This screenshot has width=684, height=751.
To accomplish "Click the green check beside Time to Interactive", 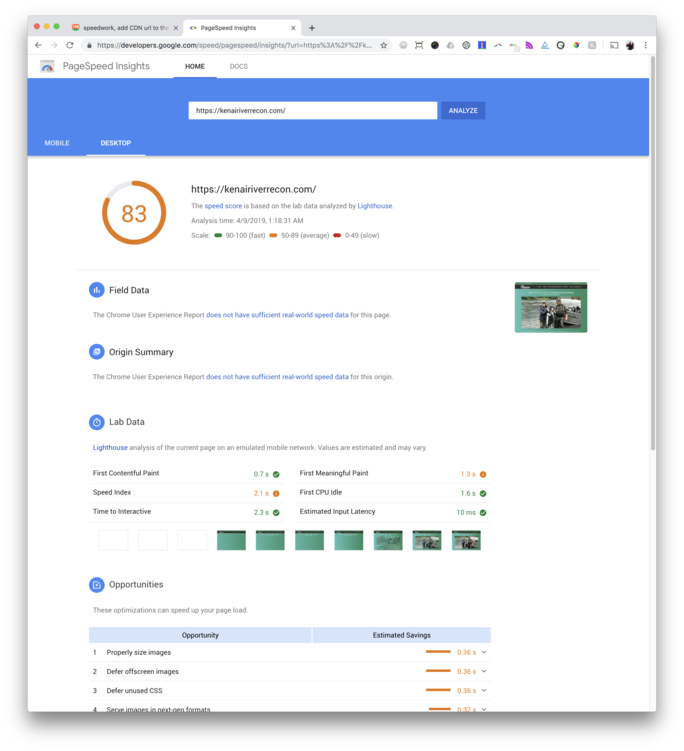I will tap(276, 512).
